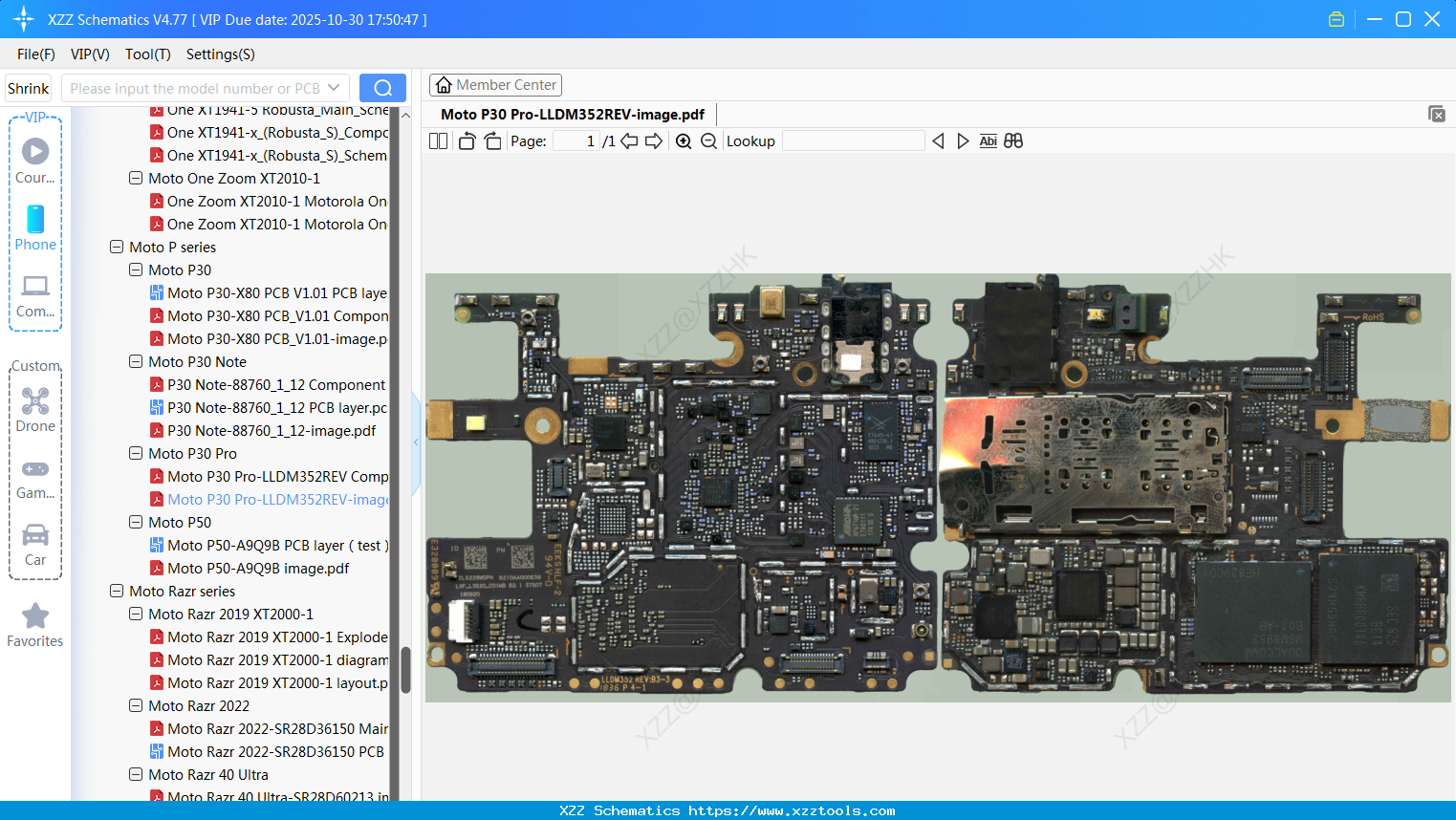This screenshot has width=1456, height=820.
Task: Rotate the page counterclockwise
Action: (467, 141)
